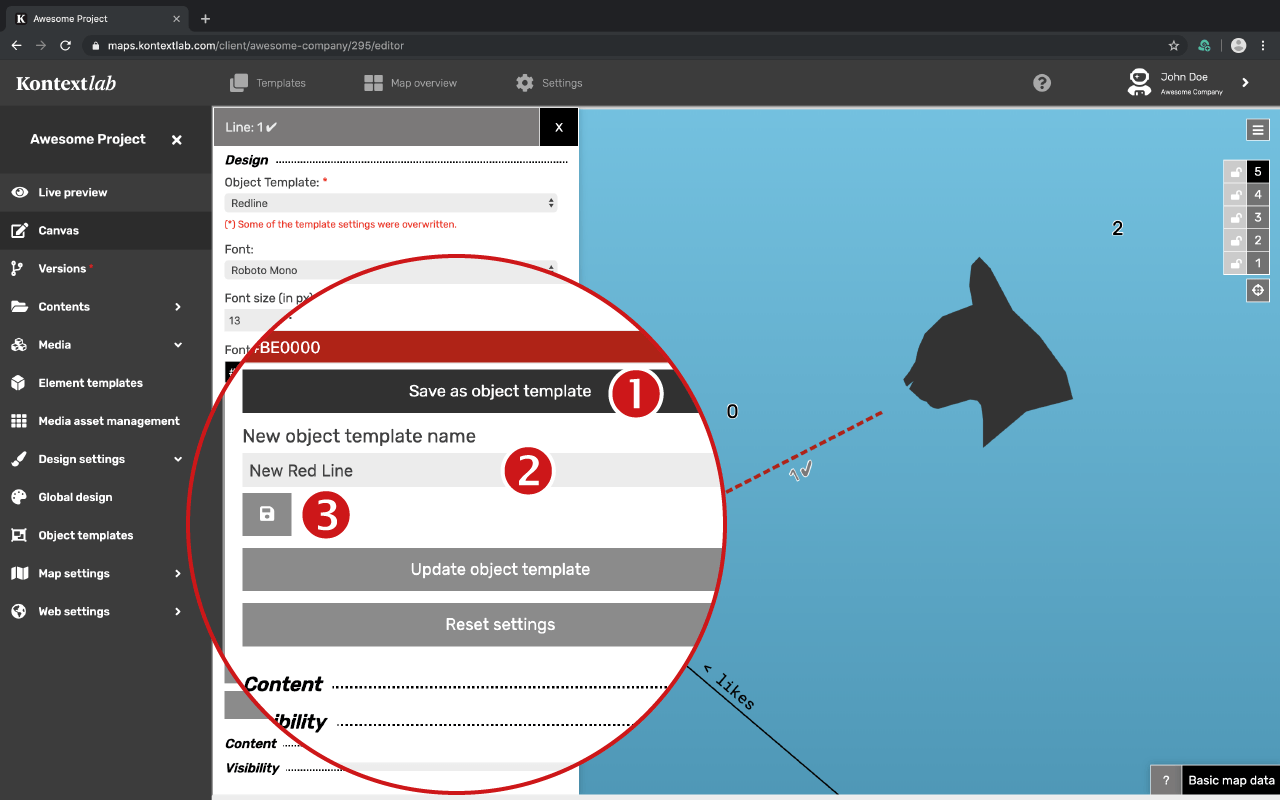
Task: Select the red dashed line on the map
Action: [802, 452]
